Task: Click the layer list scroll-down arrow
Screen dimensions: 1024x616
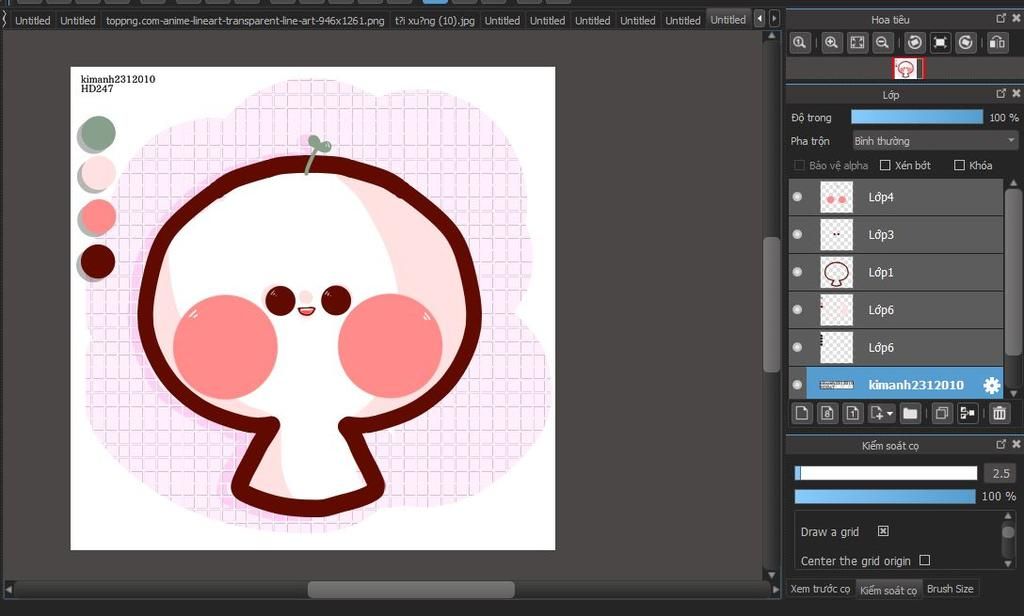Action: click(x=1014, y=394)
